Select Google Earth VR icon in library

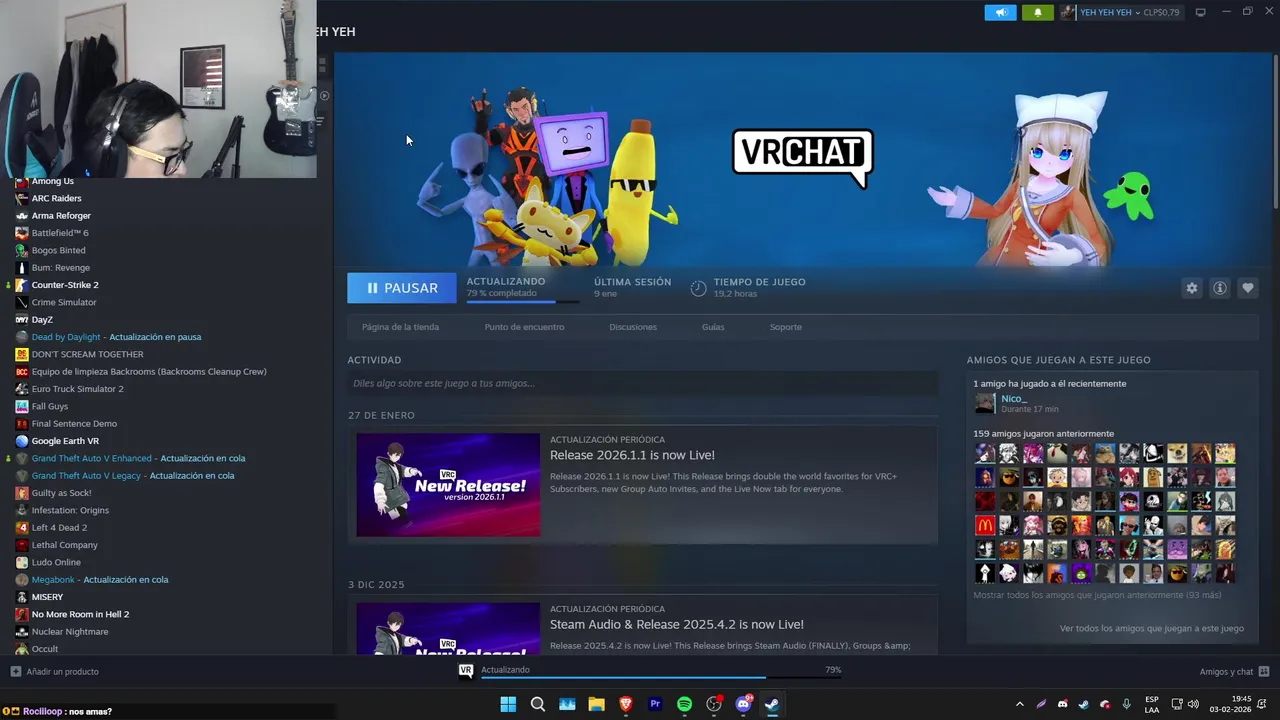pyautogui.click(x=22, y=441)
